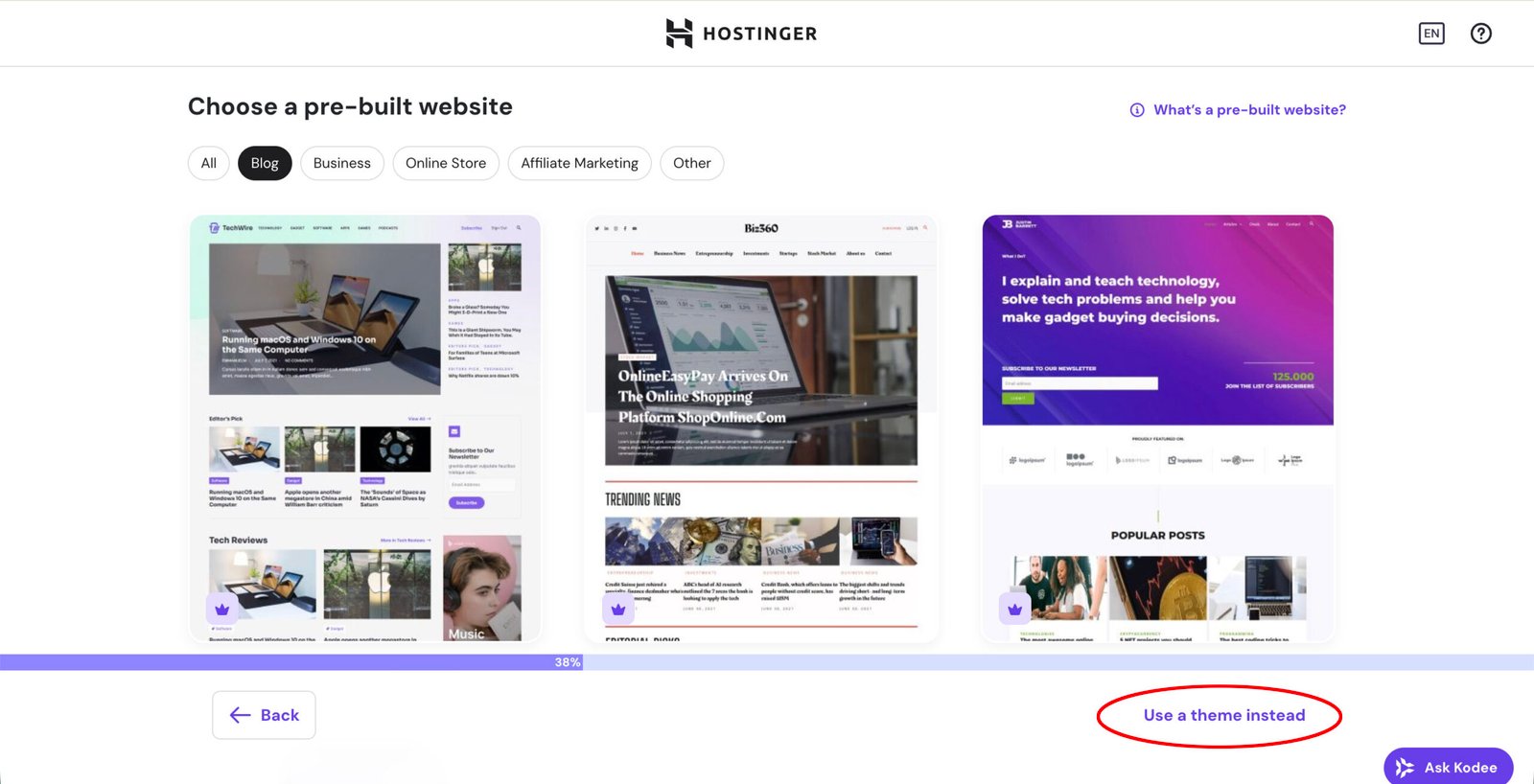Click the Hostinger logo icon
This screenshot has height=784, width=1534.
click(x=679, y=34)
